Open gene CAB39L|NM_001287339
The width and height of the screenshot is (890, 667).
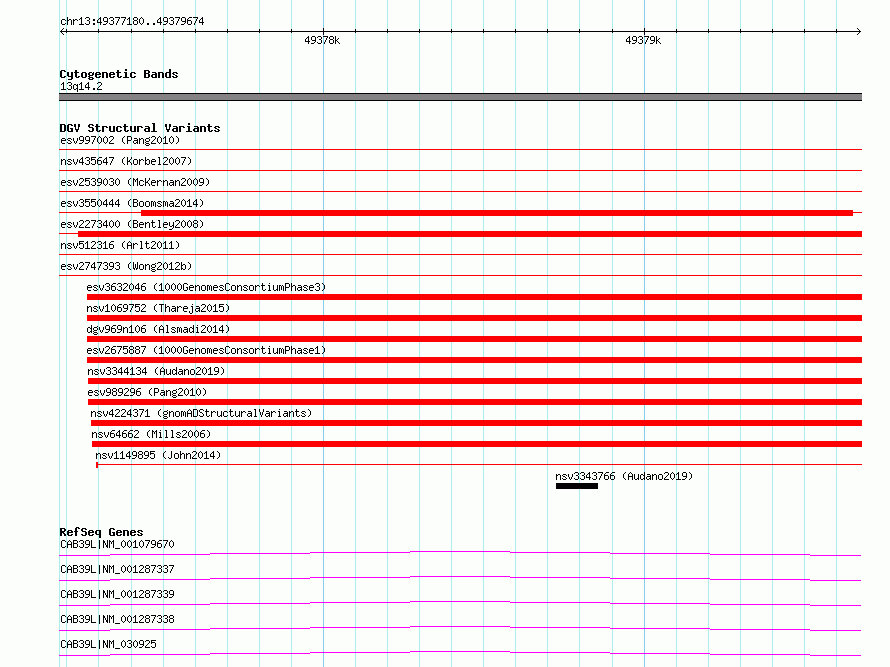point(117,594)
